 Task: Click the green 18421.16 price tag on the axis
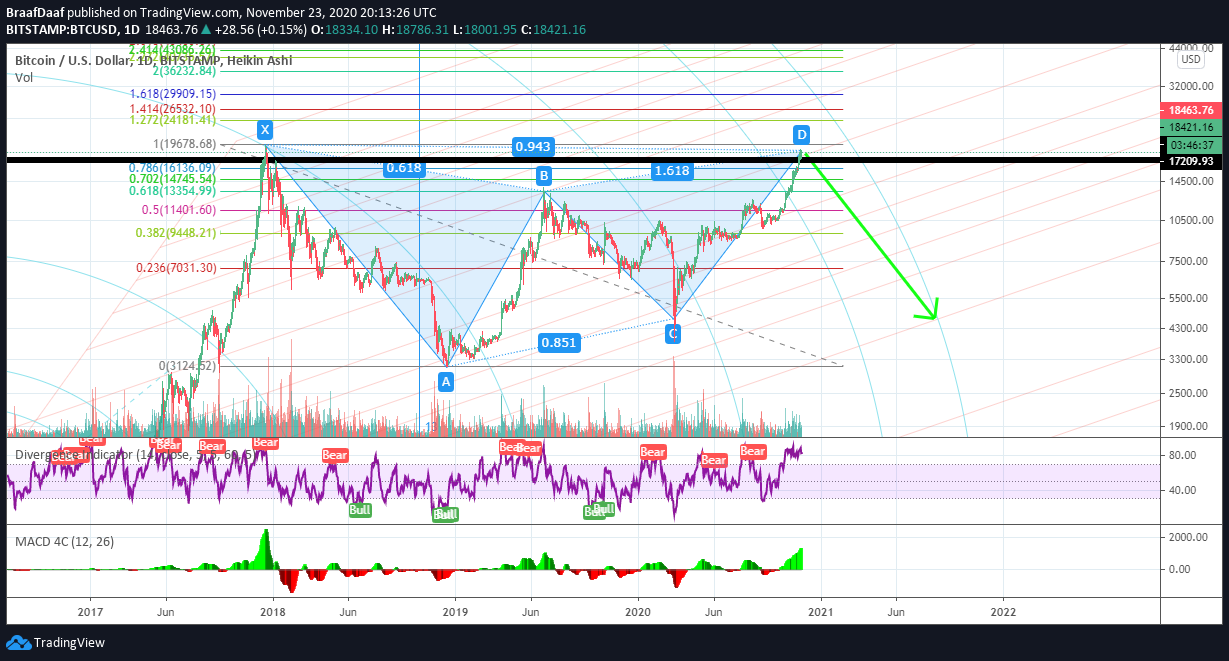[x=1191, y=127]
